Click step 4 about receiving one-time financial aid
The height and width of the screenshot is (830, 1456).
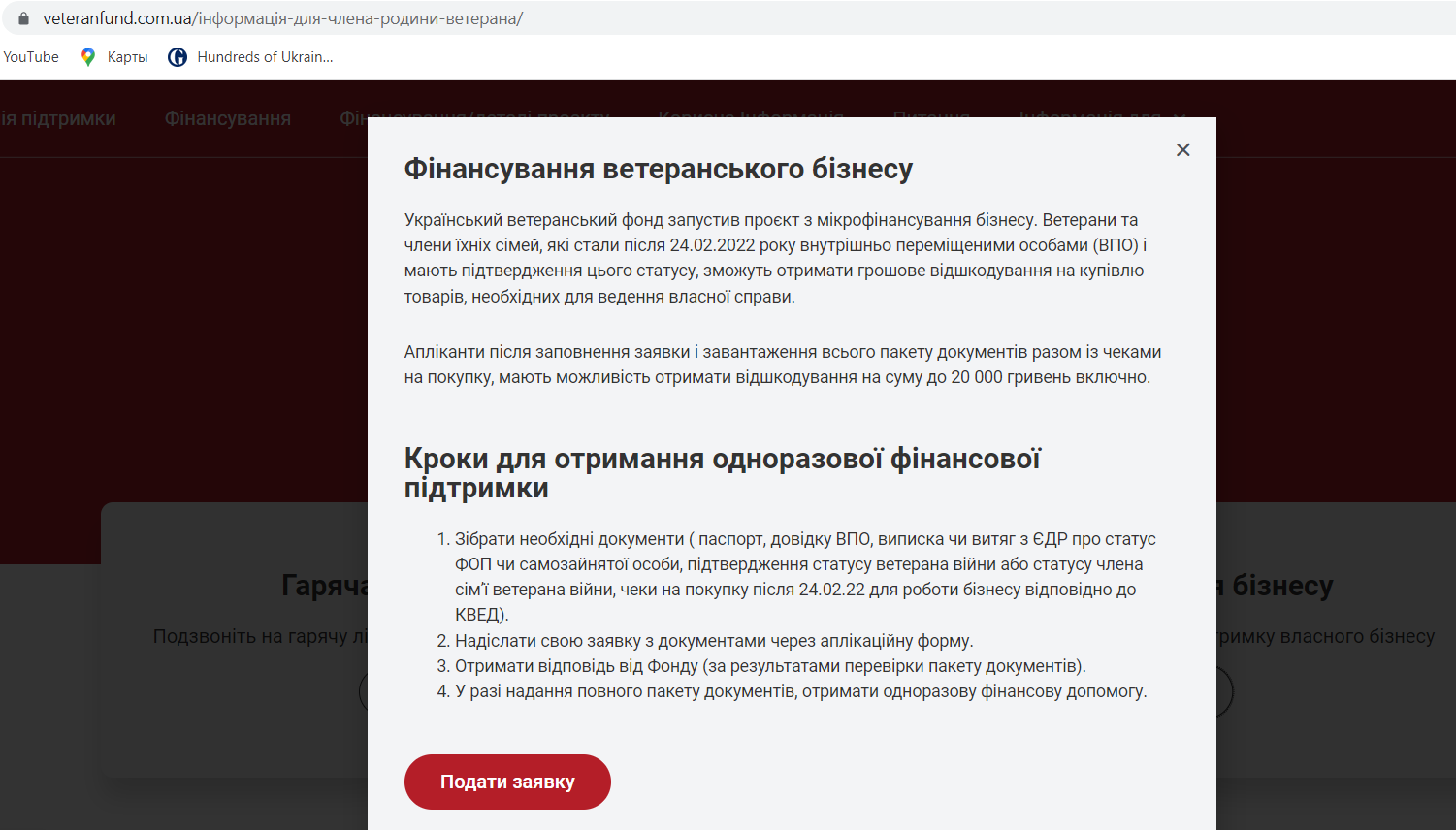[800, 691]
